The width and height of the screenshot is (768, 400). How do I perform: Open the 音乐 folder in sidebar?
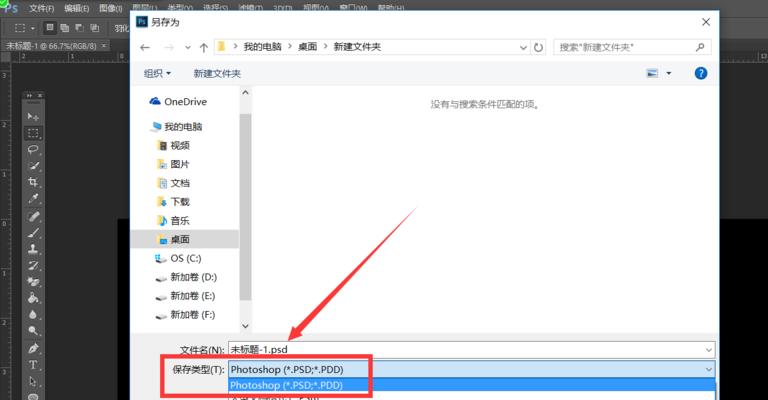[x=173, y=221]
